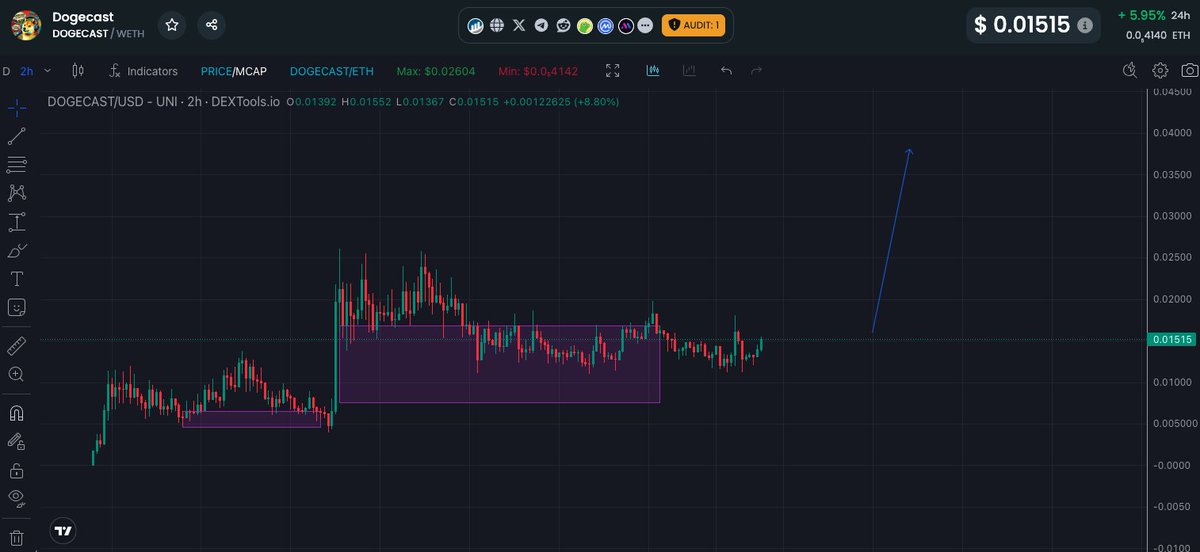Expand the timeframe dropdown chevron
The height and width of the screenshot is (552, 1200).
coord(48,71)
